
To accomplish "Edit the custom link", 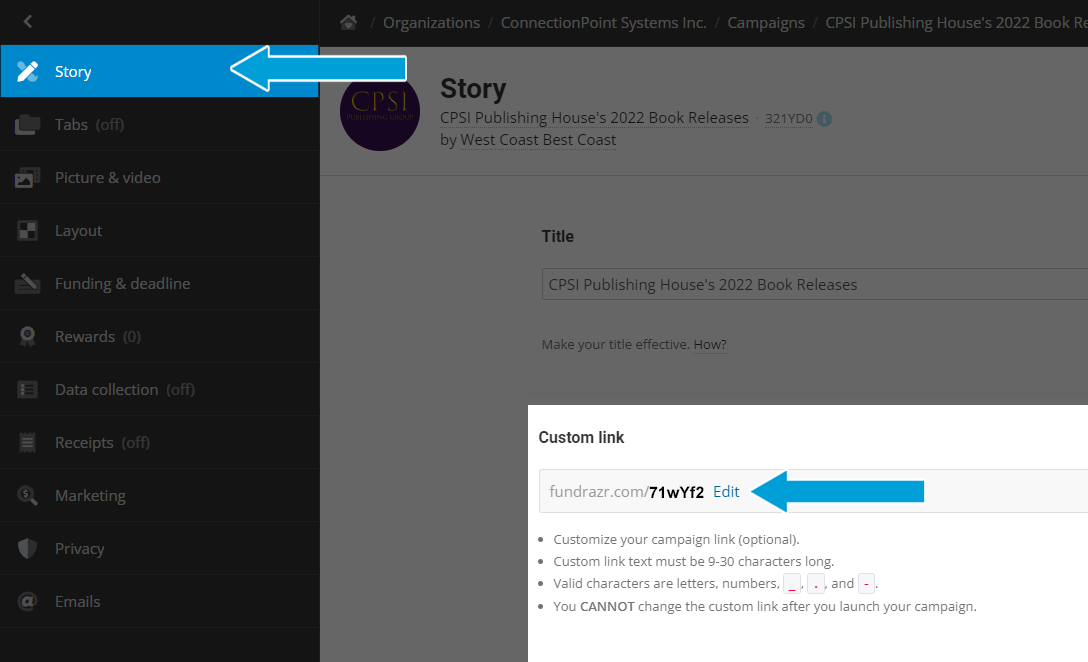I will click(726, 492).
